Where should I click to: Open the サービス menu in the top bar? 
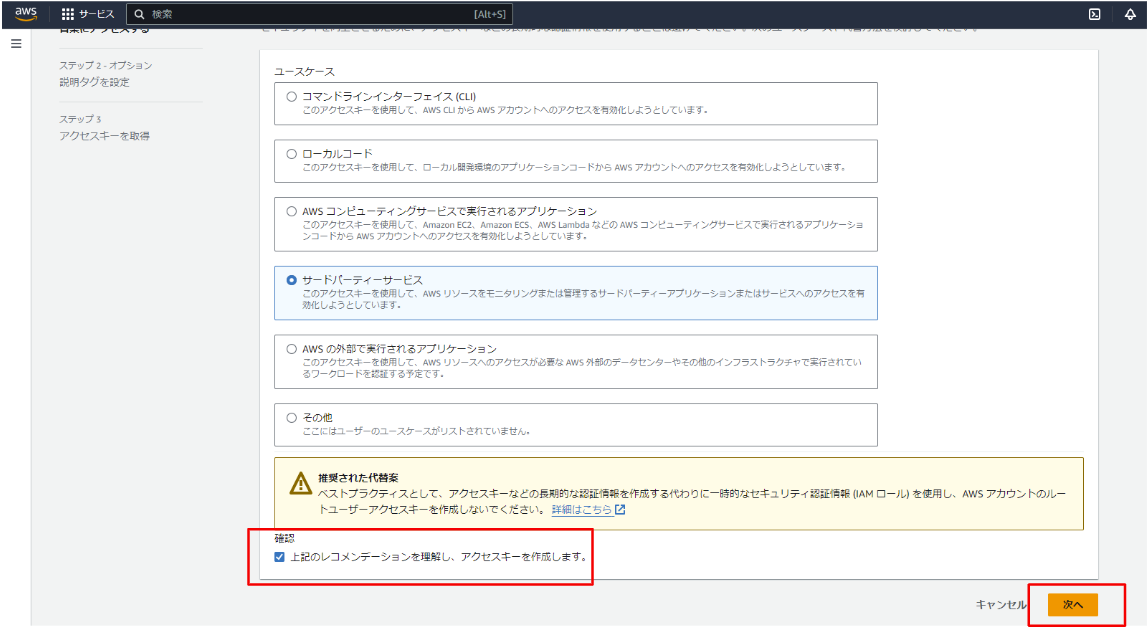(x=97, y=14)
